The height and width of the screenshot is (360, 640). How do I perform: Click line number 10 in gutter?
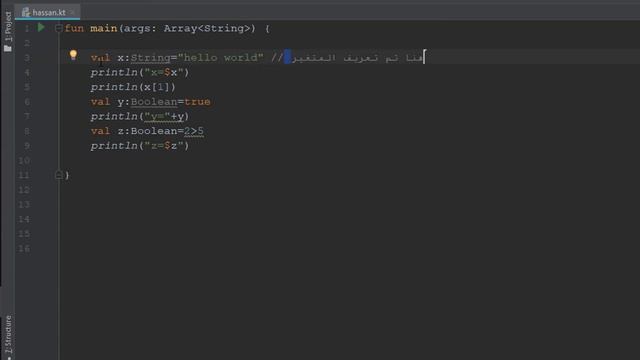coord(24,161)
